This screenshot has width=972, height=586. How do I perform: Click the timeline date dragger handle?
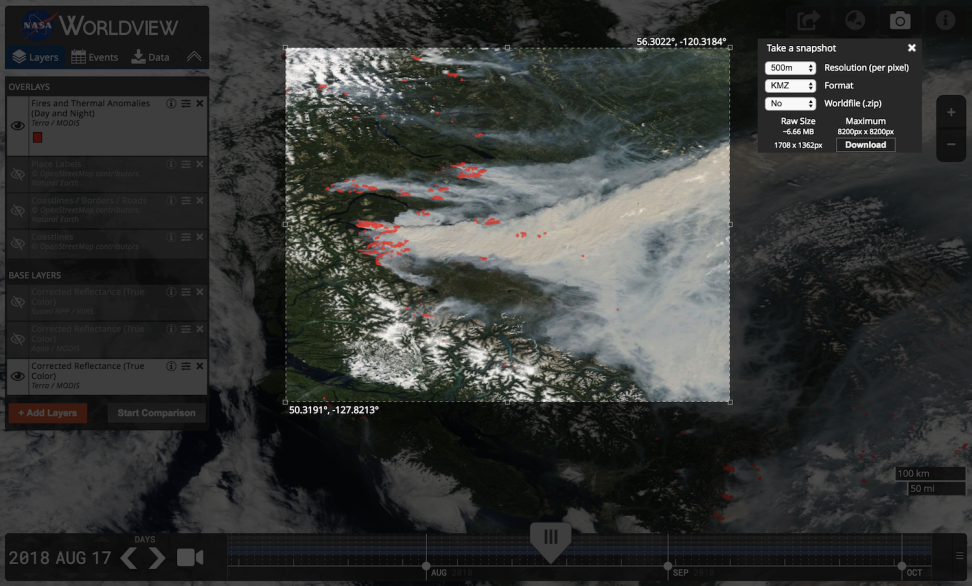click(x=550, y=541)
